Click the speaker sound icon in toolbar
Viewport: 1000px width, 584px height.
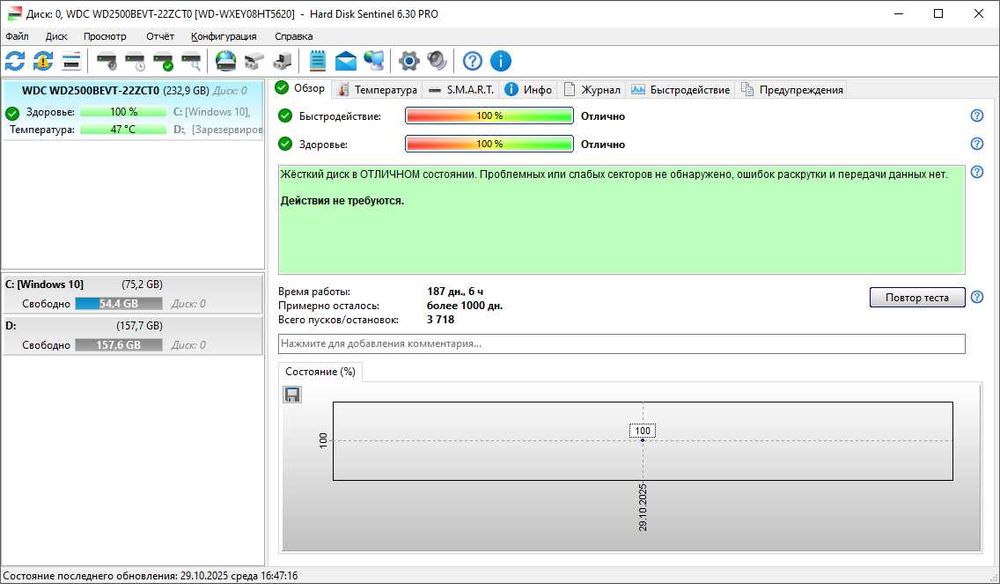pos(437,61)
